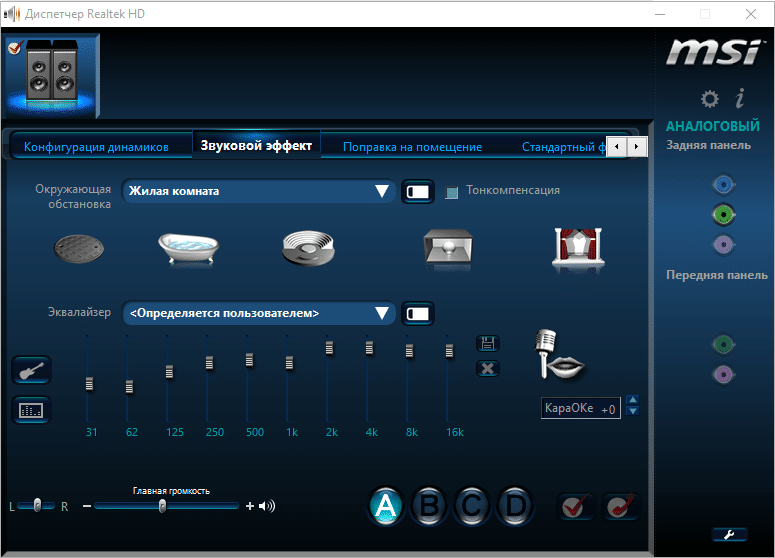Choose the stone room environment preset
The height and width of the screenshot is (558, 775).
pos(448,247)
